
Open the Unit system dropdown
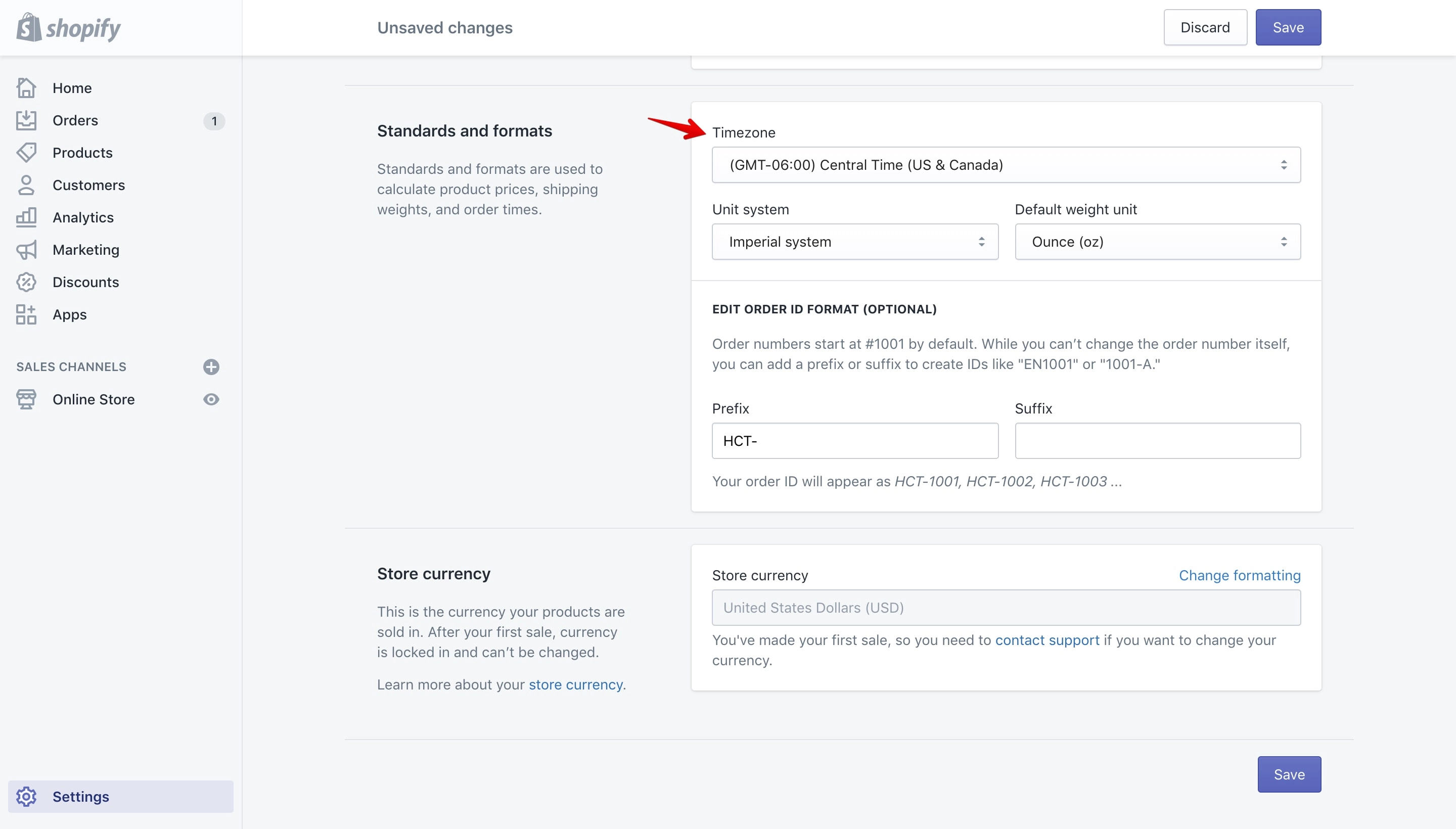[x=855, y=242]
